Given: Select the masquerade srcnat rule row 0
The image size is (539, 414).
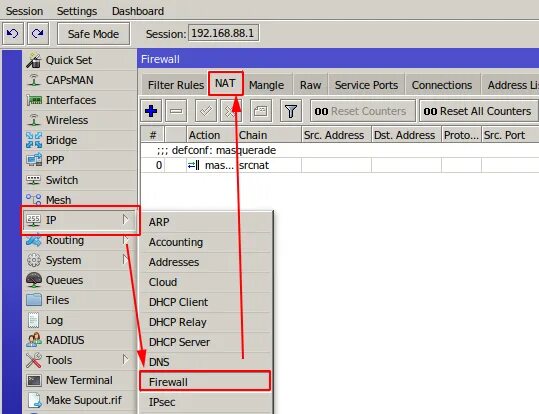Looking at the screenshot, I should click(x=340, y=165).
